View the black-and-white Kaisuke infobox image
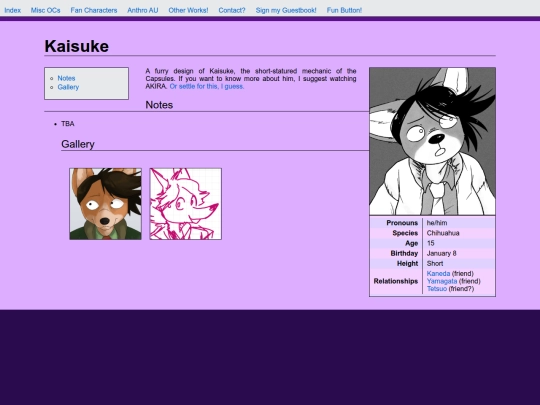The width and height of the screenshot is (540, 405). [432, 142]
